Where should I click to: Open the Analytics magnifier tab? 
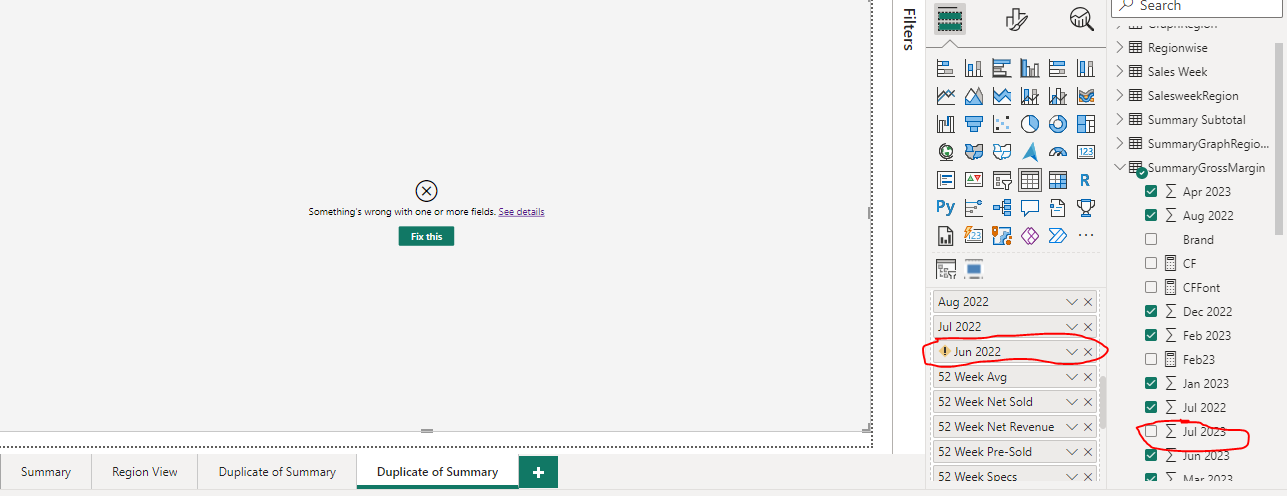tap(1081, 19)
